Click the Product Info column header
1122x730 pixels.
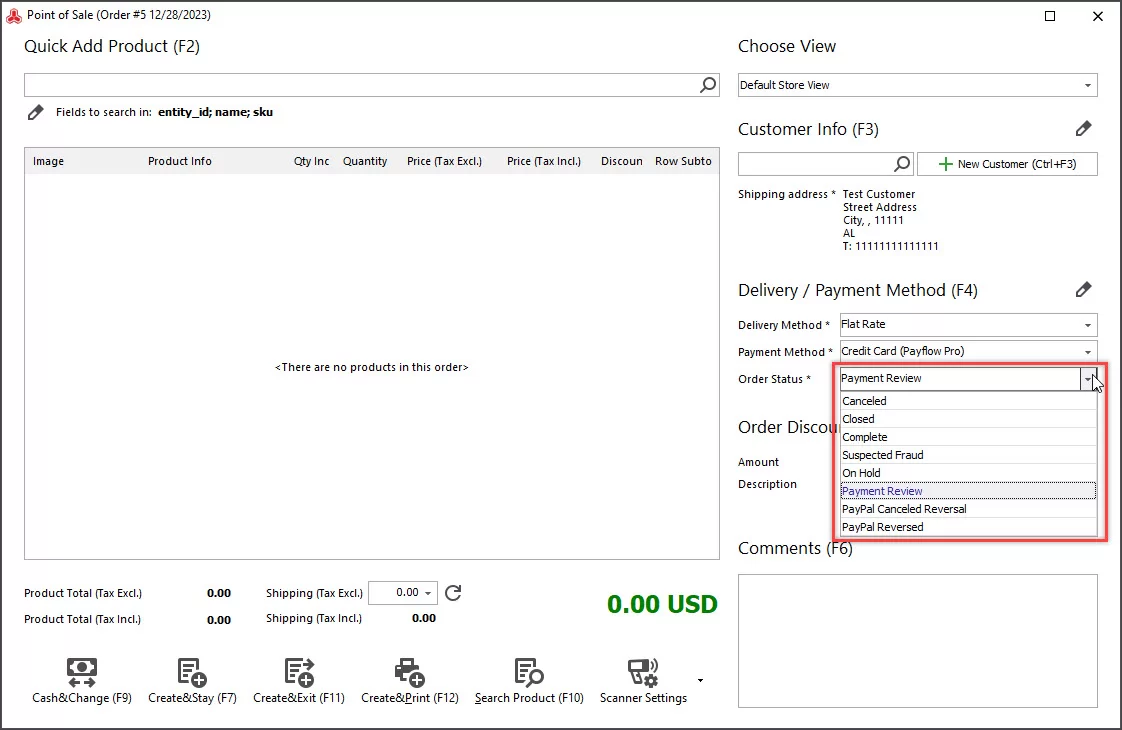click(x=180, y=161)
